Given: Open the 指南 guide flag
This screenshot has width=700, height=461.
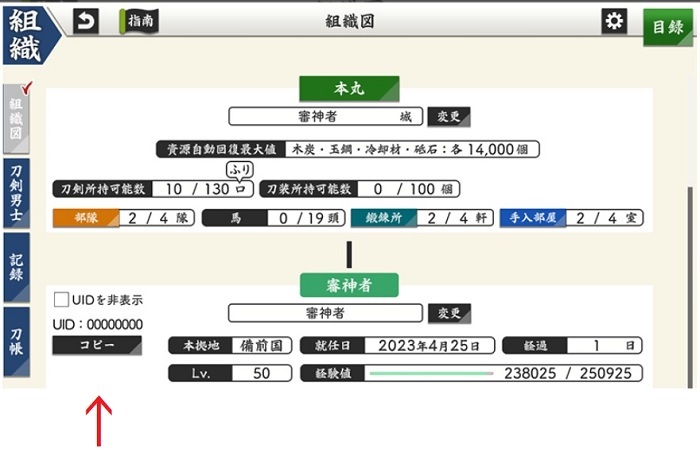Looking at the screenshot, I should tap(139, 21).
